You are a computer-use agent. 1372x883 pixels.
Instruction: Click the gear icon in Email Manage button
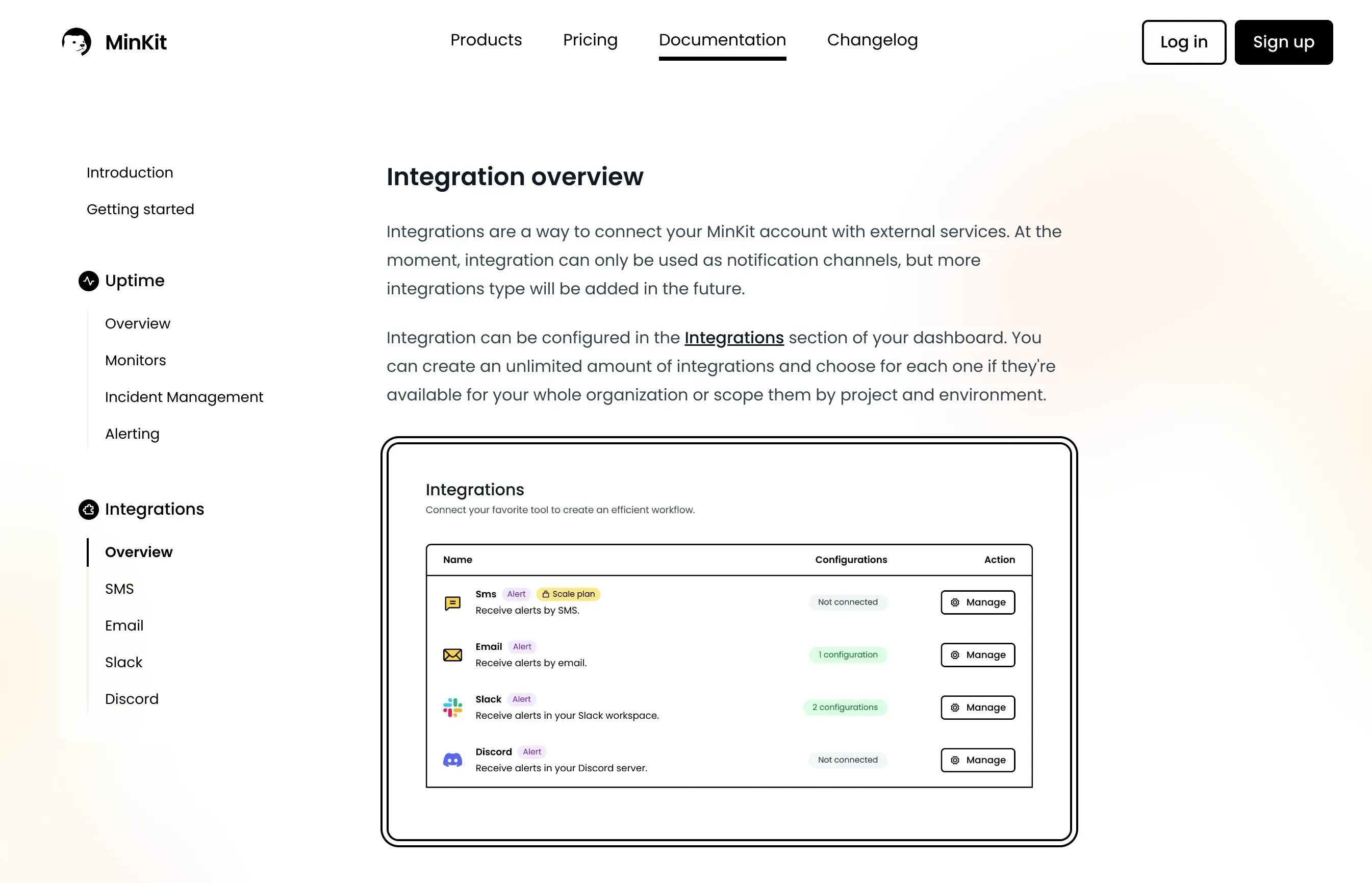955,655
